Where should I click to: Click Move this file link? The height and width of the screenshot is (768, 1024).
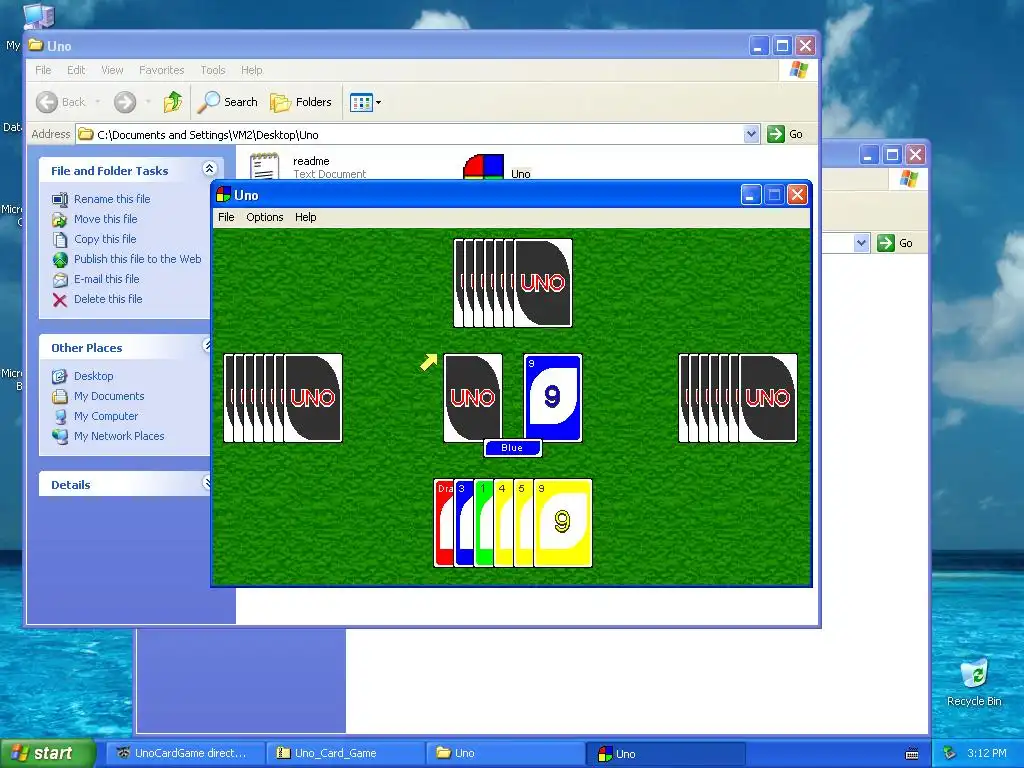tap(106, 219)
